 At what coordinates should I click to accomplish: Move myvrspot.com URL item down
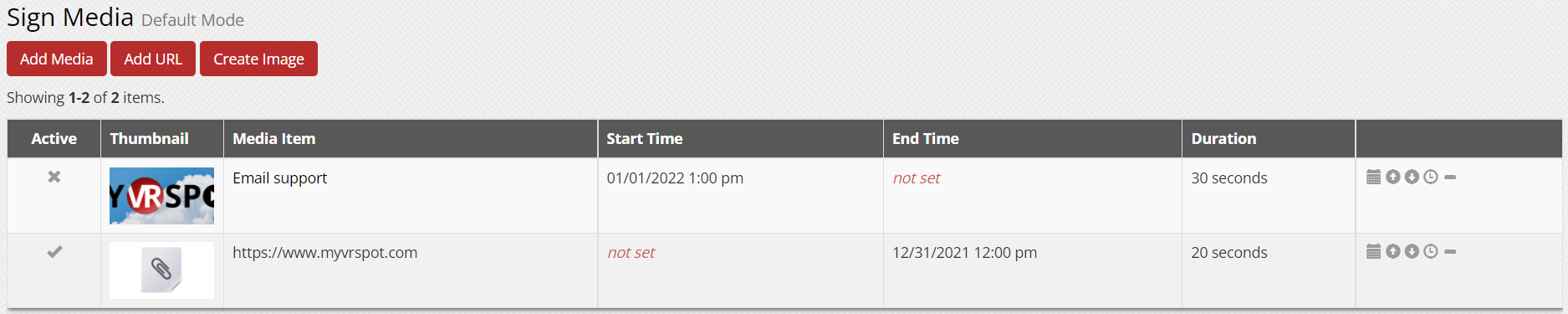coord(1412,251)
